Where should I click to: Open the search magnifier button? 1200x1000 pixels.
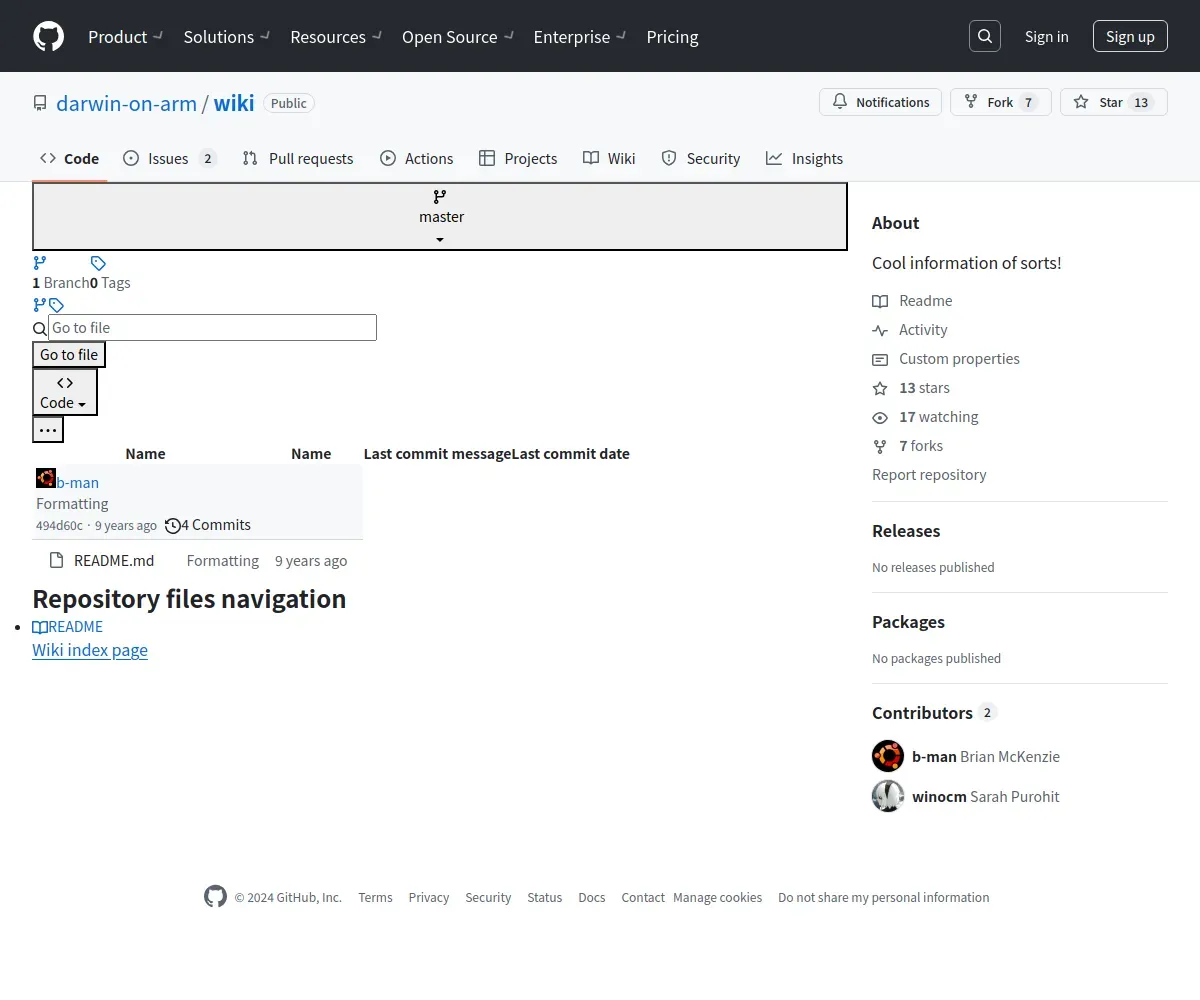pos(985,36)
